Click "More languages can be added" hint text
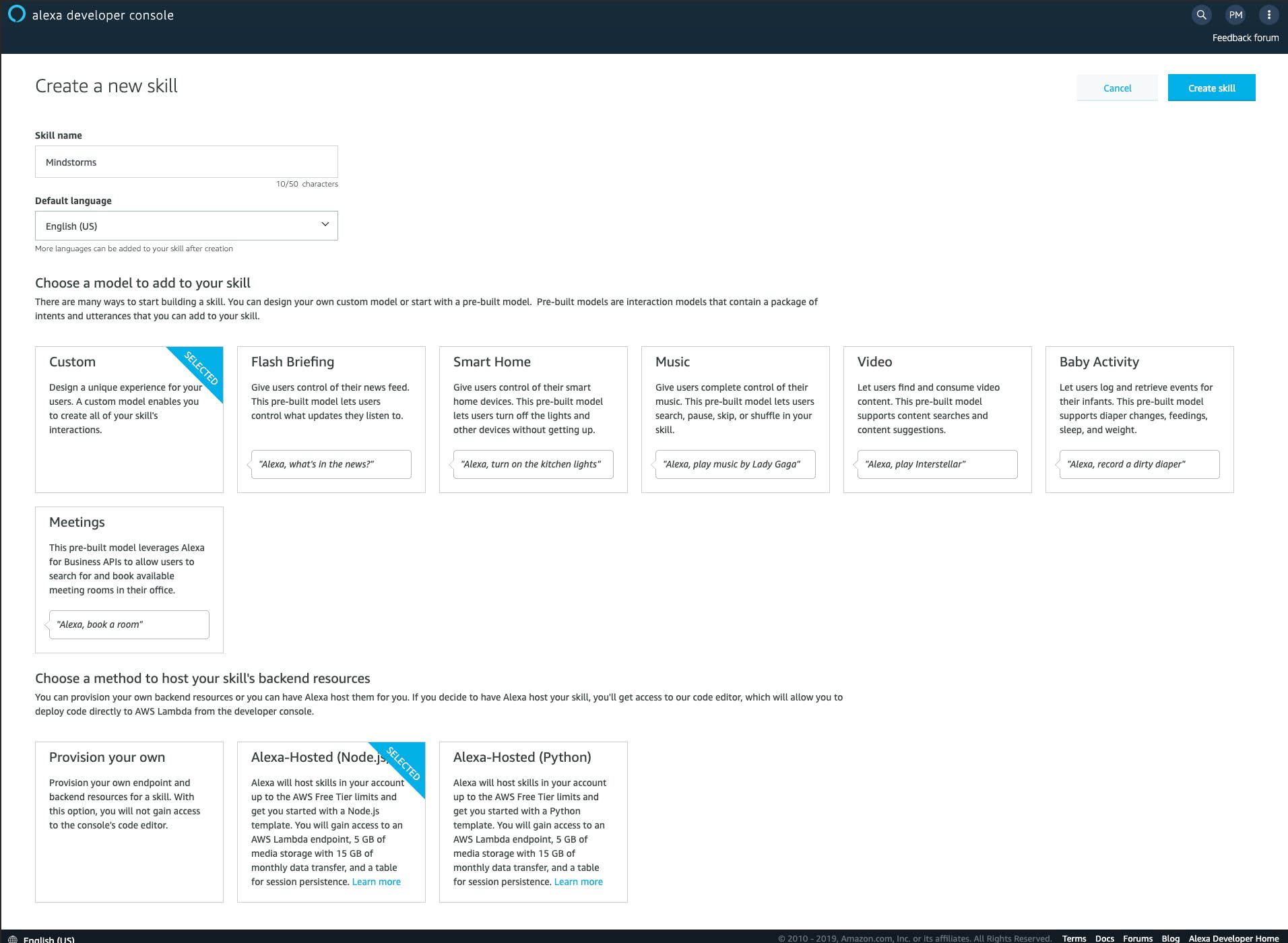This screenshot has height=943, width=1288. point(134,249)
